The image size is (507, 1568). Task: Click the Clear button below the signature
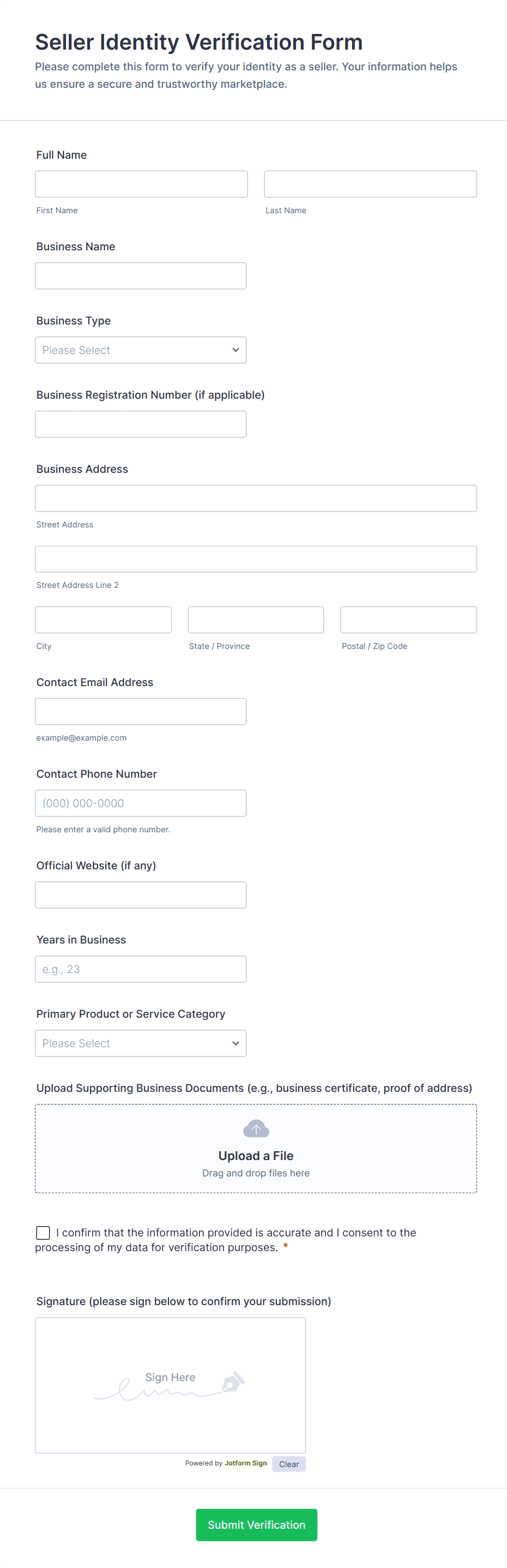coord(288,1464)
